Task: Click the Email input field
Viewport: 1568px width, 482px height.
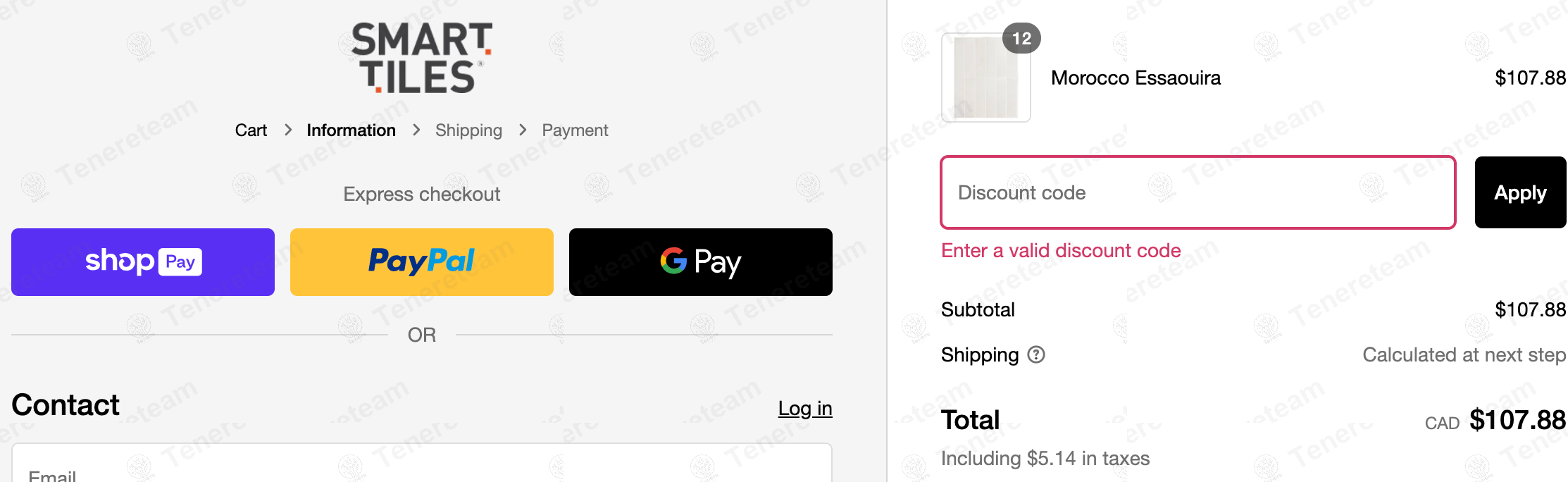Action: [x=421, y=468]
